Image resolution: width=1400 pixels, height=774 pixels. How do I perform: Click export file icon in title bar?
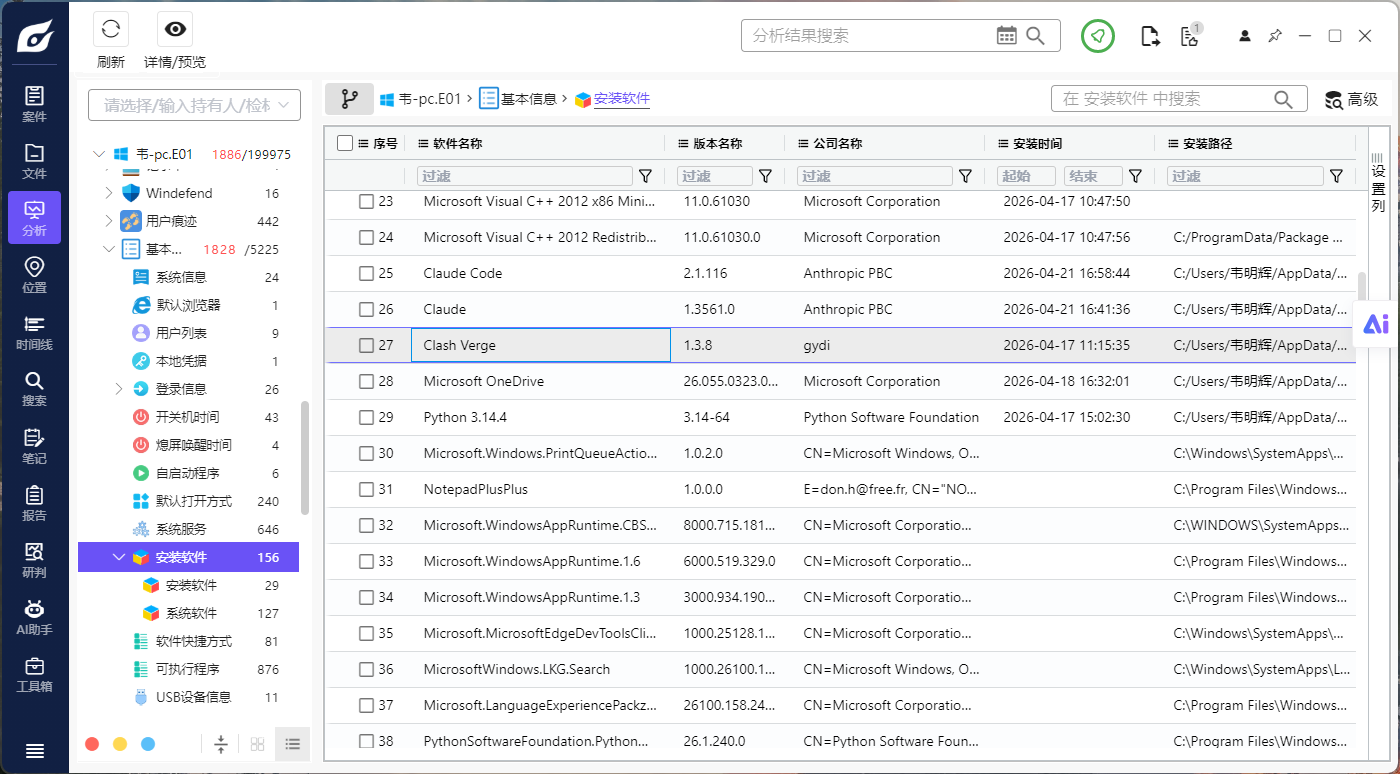1150,36
